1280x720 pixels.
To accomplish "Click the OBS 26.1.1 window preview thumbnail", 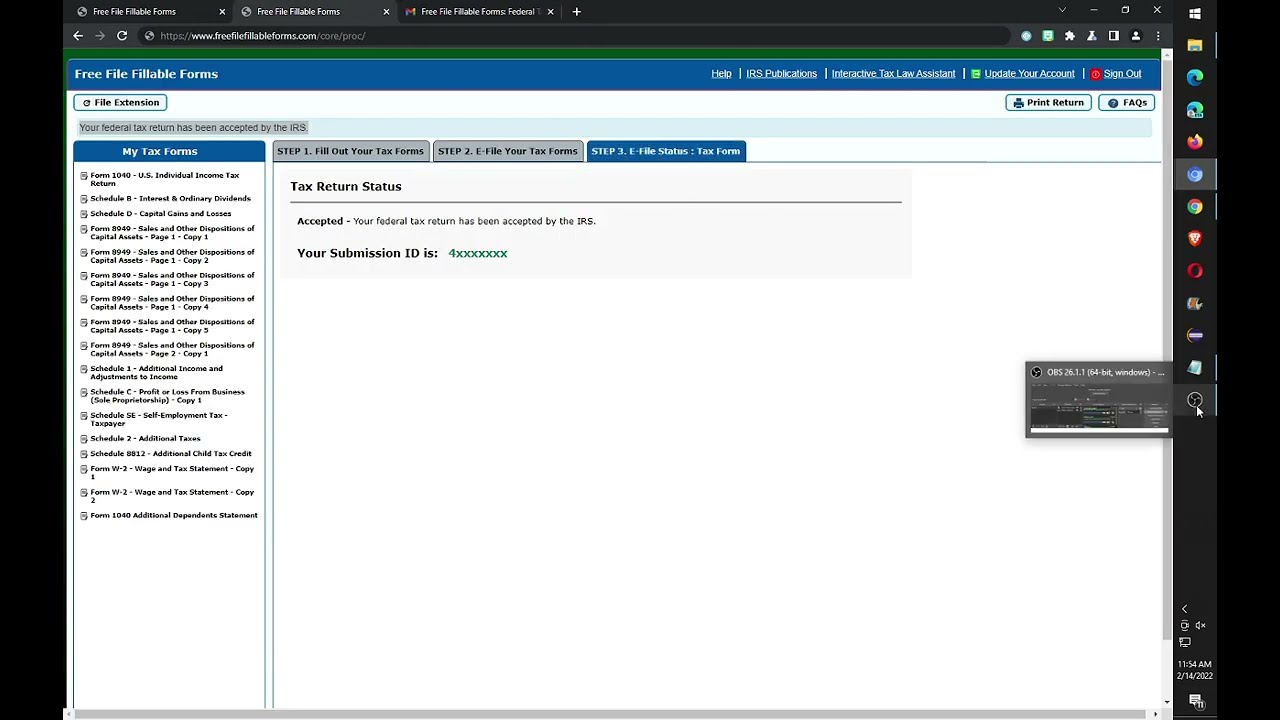I will click(x=1099, y=407).
